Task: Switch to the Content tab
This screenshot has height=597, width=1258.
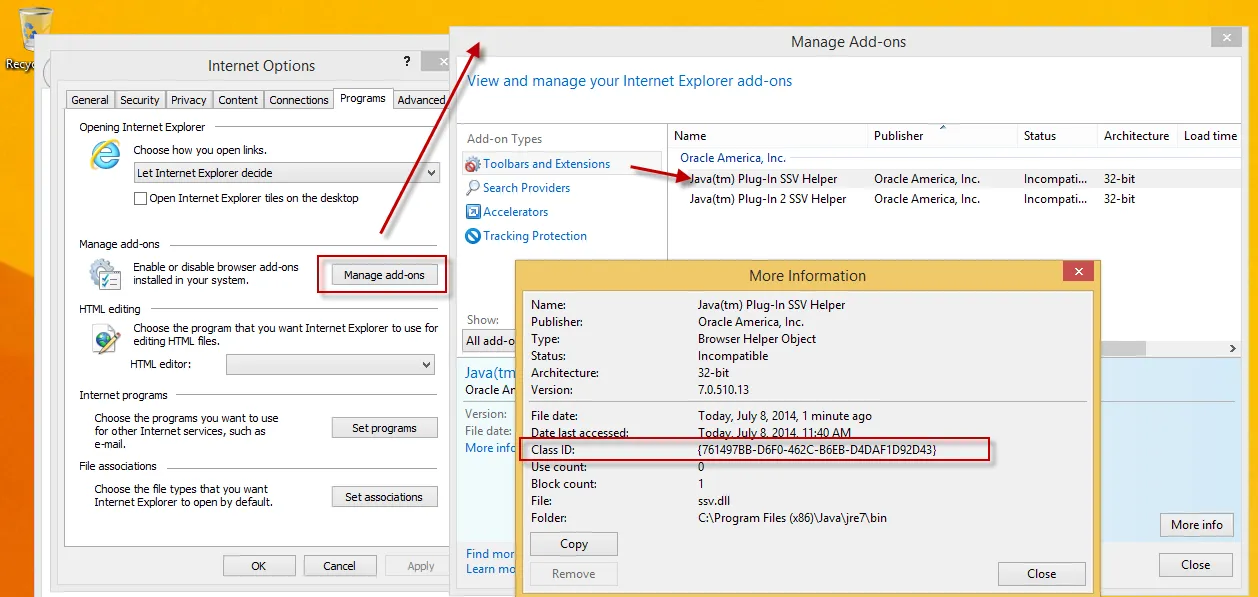Action: click(x=238, y=100)
